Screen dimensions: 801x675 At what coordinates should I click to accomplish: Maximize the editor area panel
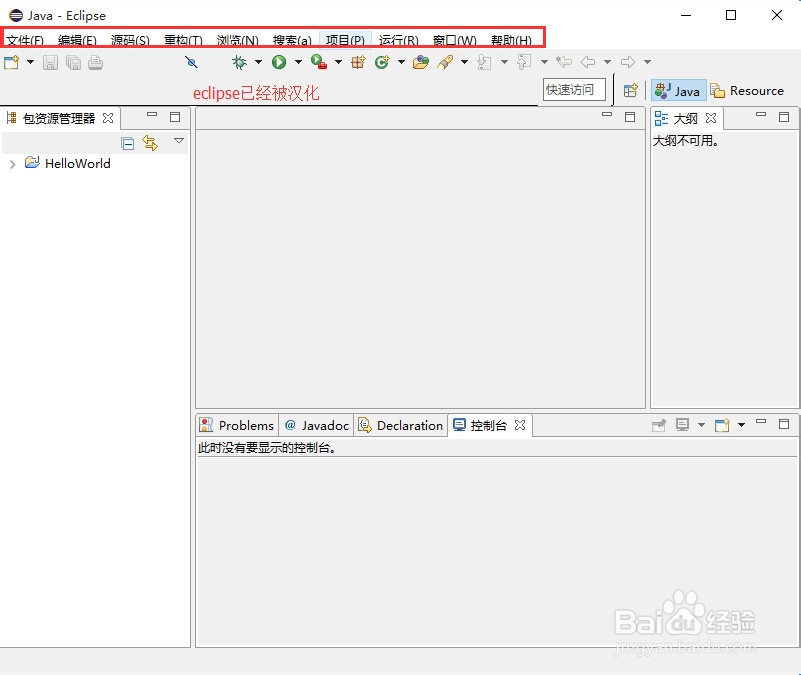(x=630, y=117)
